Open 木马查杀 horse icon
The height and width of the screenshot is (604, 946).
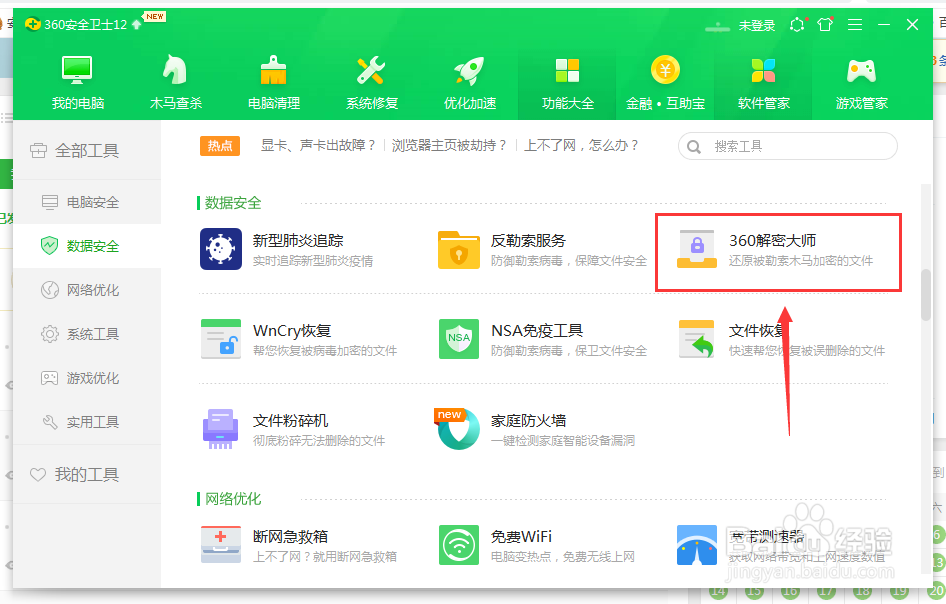(175, 70)
